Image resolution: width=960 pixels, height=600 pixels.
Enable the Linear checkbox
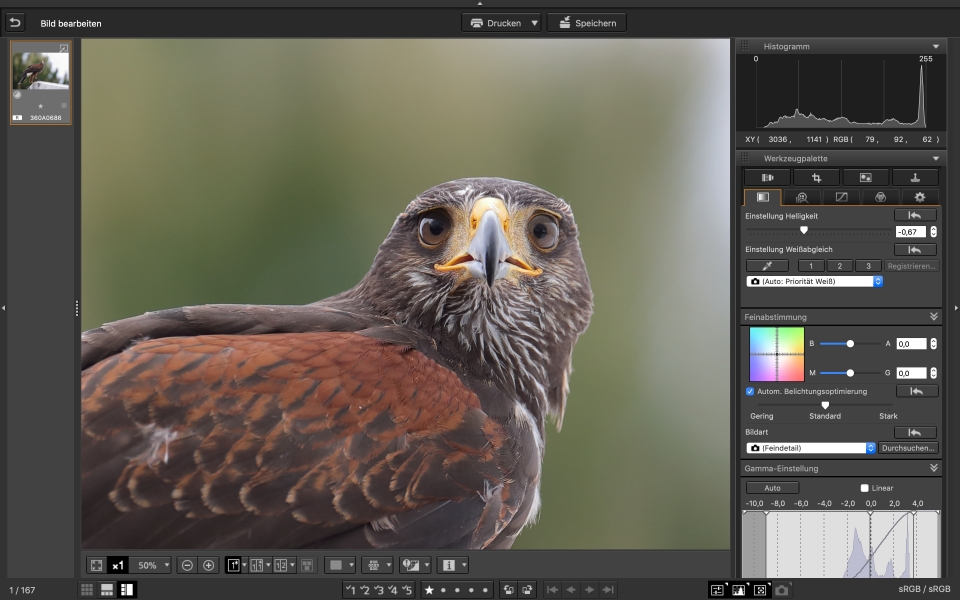coord(865,488)
